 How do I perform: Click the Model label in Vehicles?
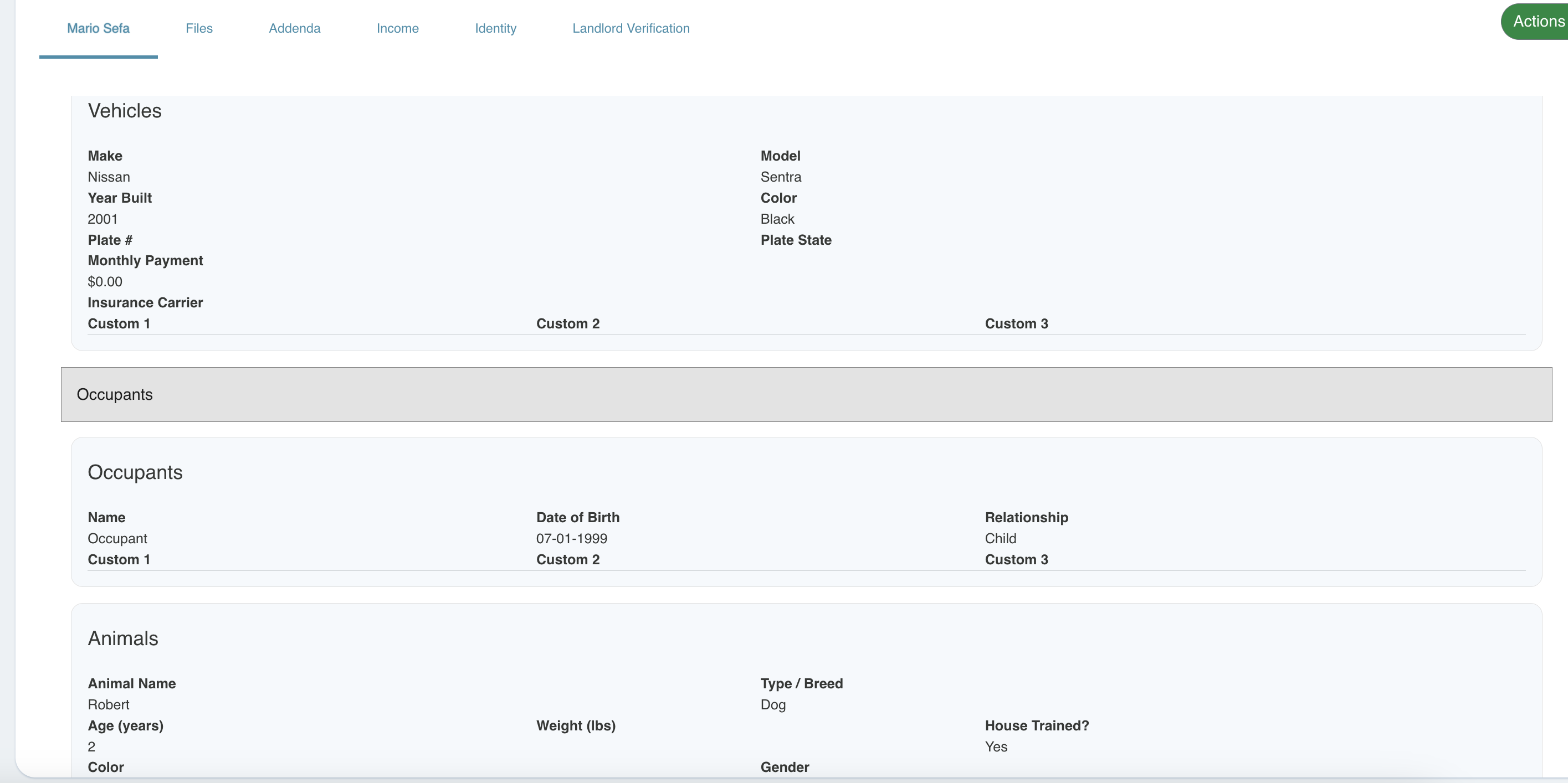point(780,156)
